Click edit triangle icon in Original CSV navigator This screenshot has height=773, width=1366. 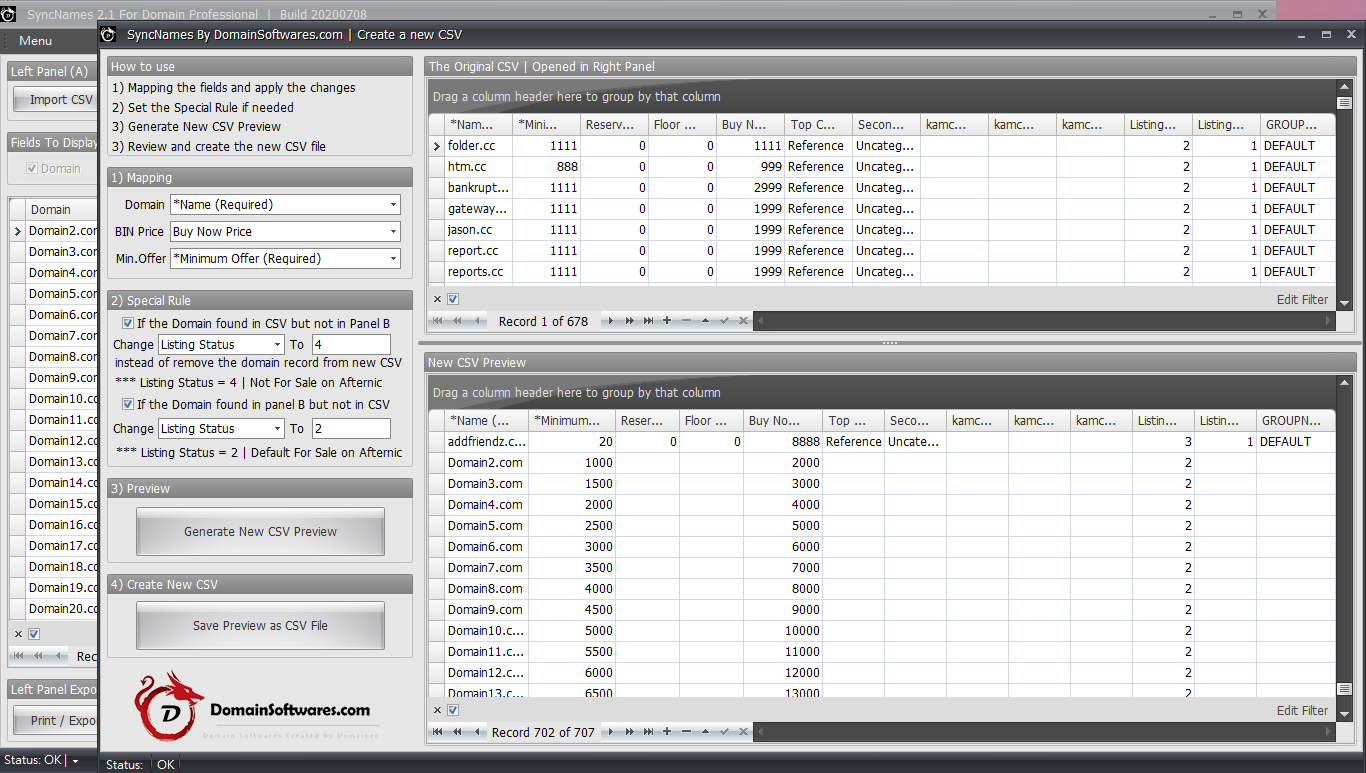(705, 321)
